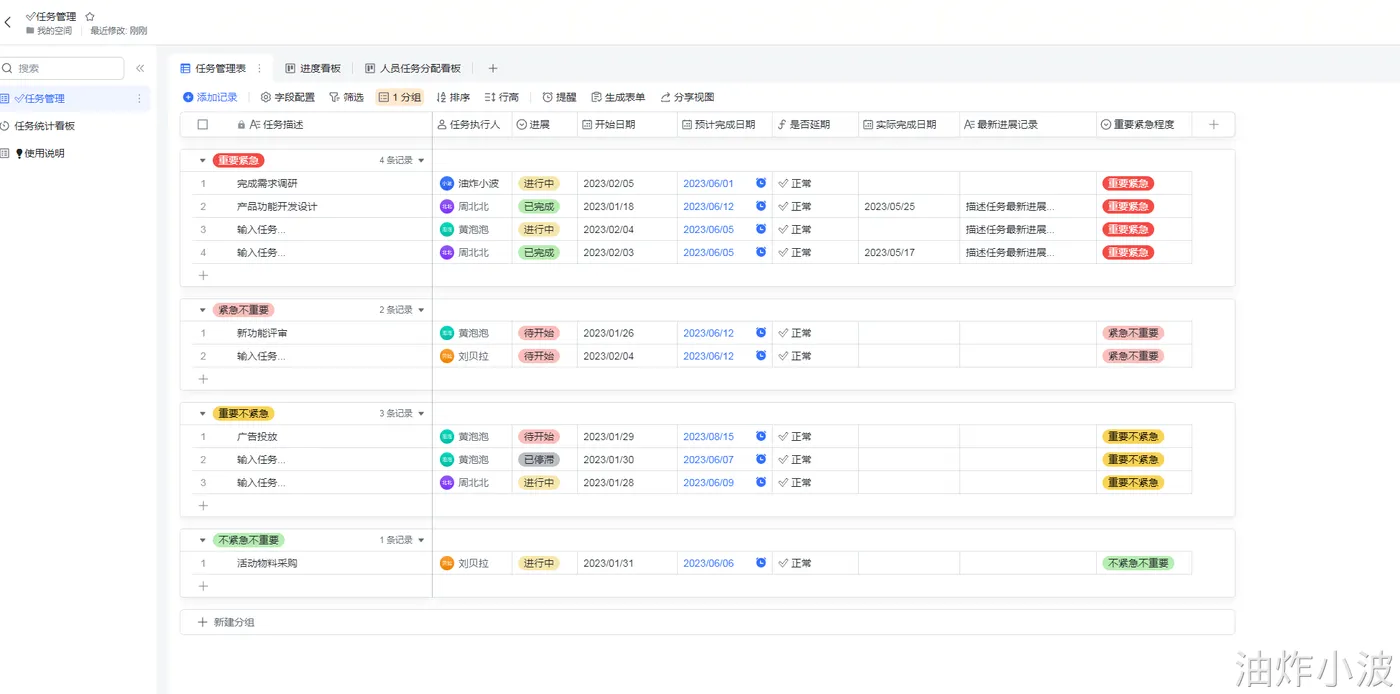Click the reminder clock for 2023/06/06
Image resolution: width=1400 pixels, height=694 pixels.
(761, 563)
